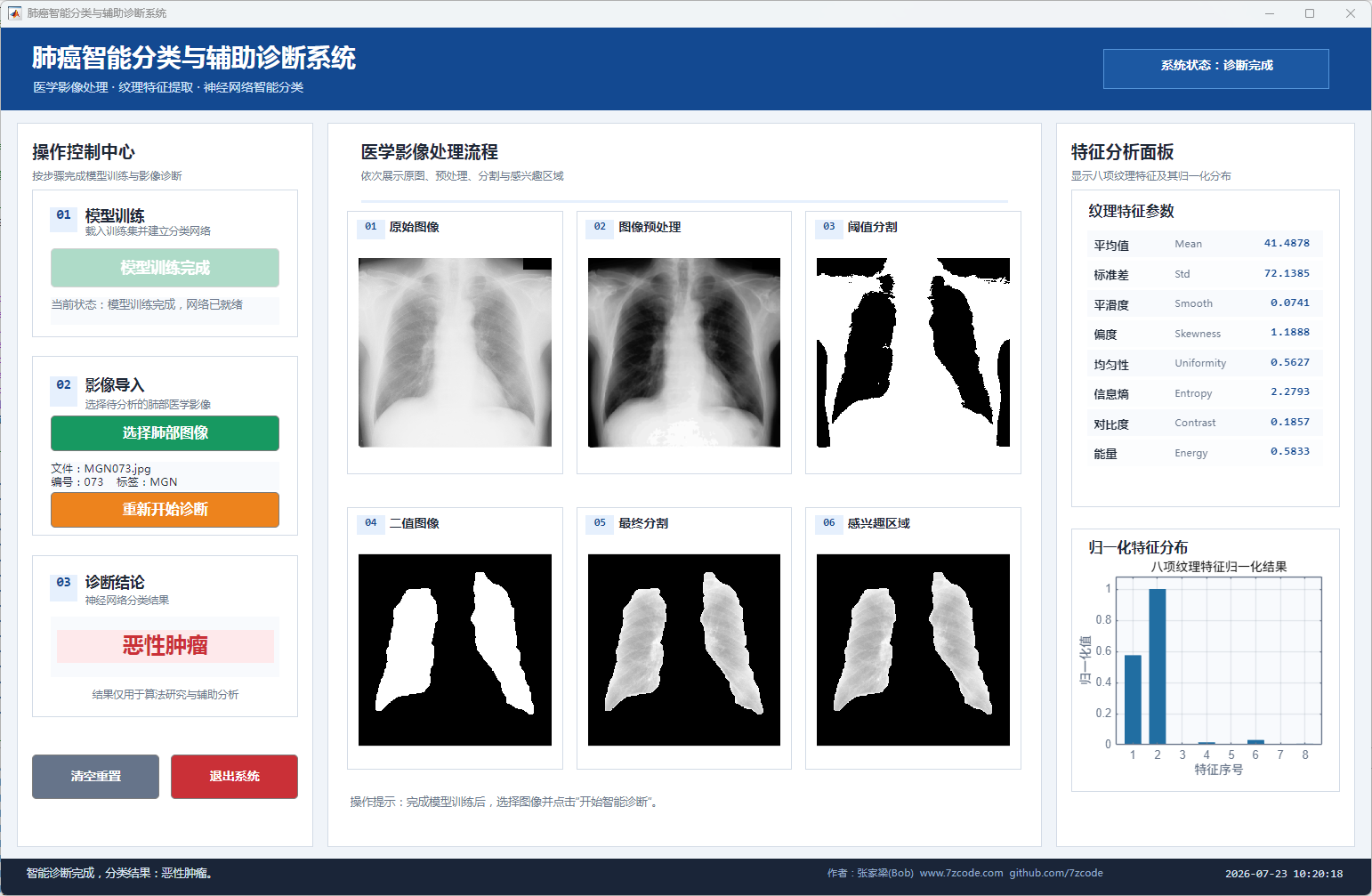Screen dimensions: 1372x896
Task: Click the 01 step badge for 模型训练
Action: pos(64,216)
